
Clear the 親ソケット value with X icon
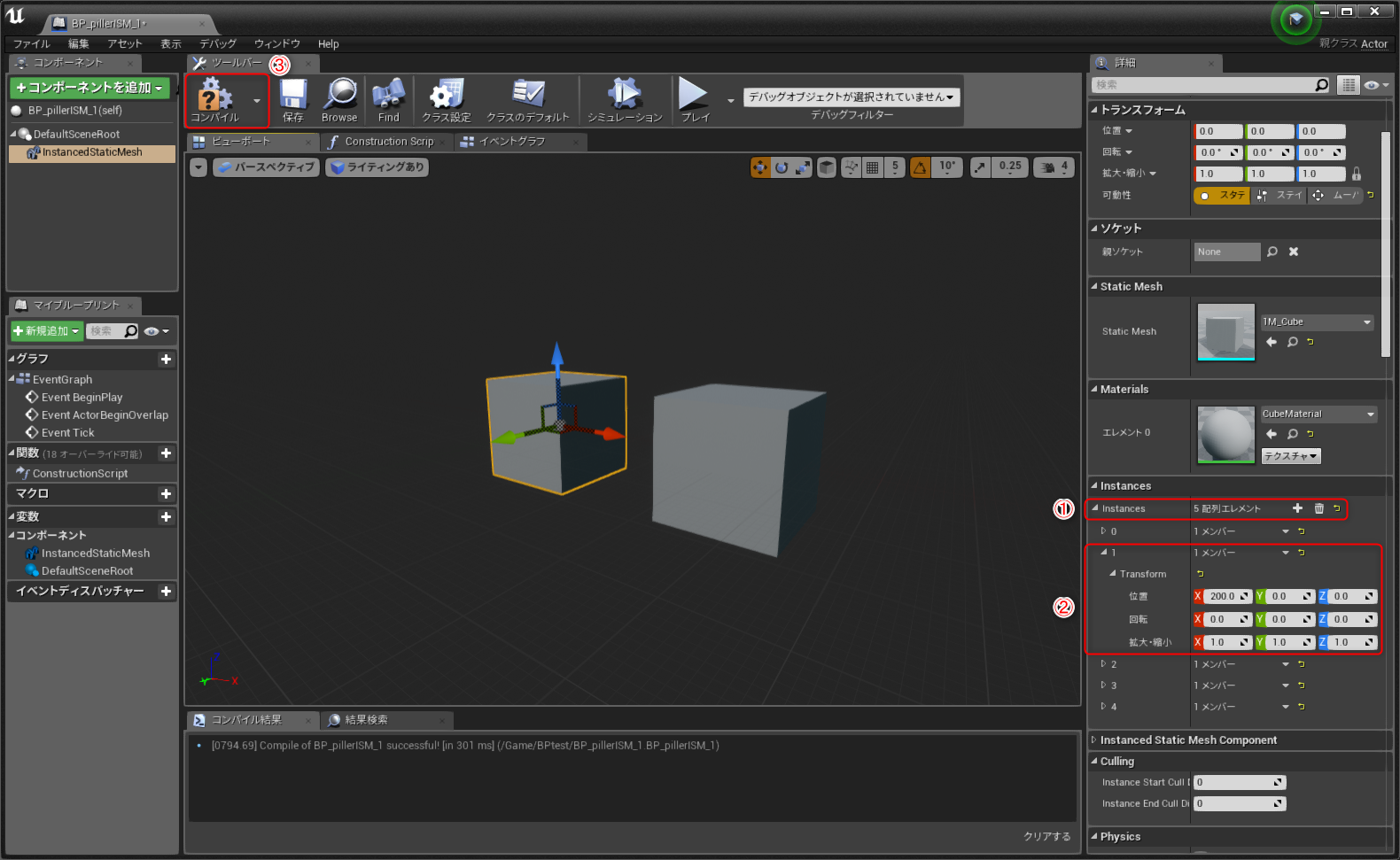(1294, 252)
